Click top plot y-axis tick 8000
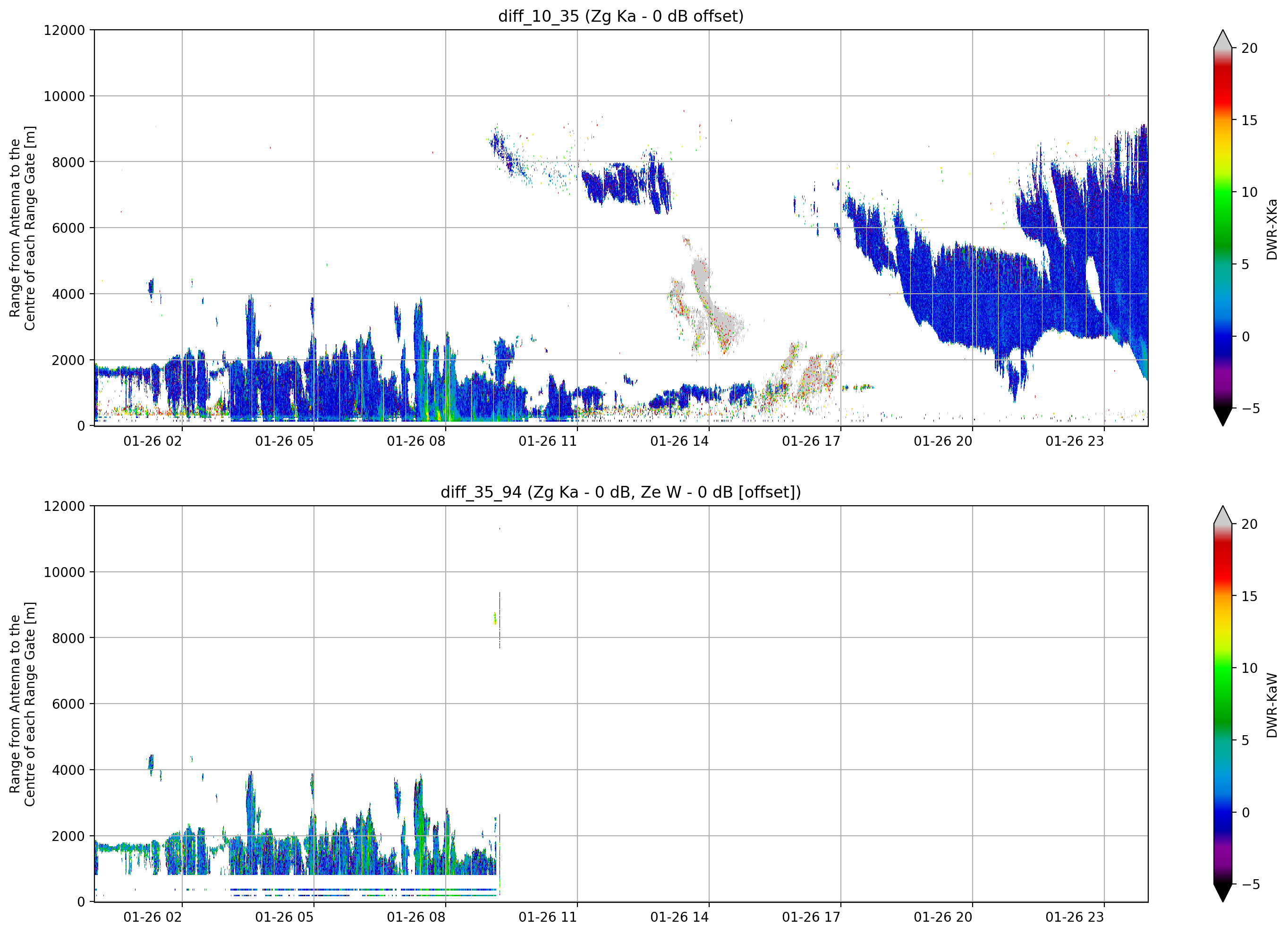The width and height of the screenshot is (1288, 934). pos(68,162)
